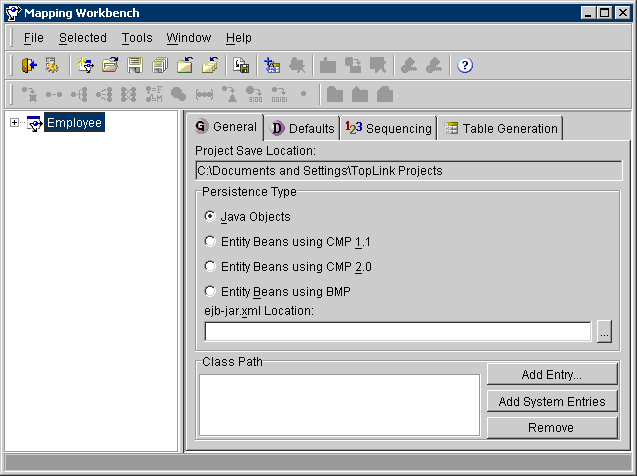This screenshot has width=637, height=476.
Task: Click the grayed remove class toolbar icon
Action: pos(297,65)
